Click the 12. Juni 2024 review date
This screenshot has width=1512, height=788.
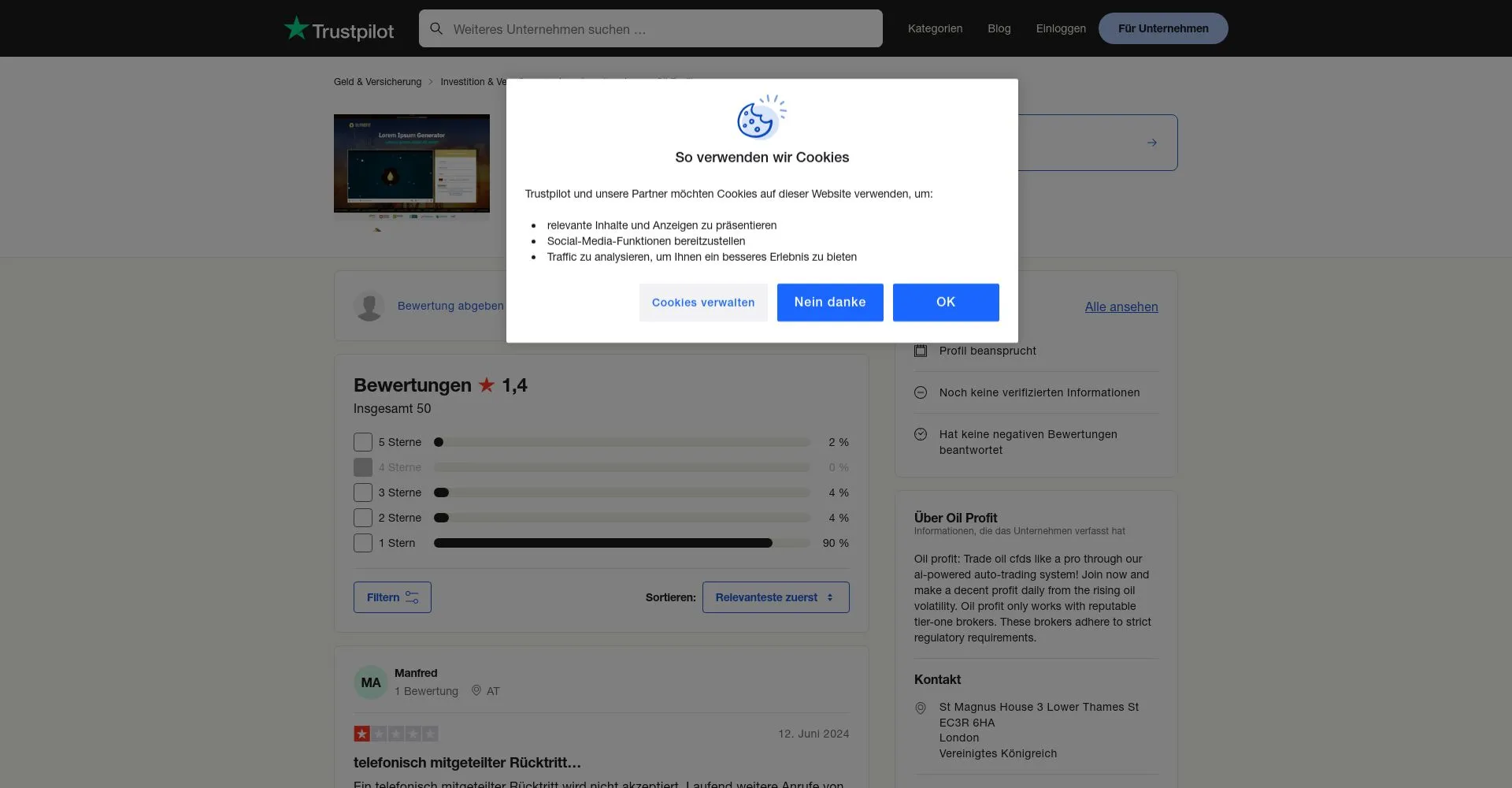[813, 734]
